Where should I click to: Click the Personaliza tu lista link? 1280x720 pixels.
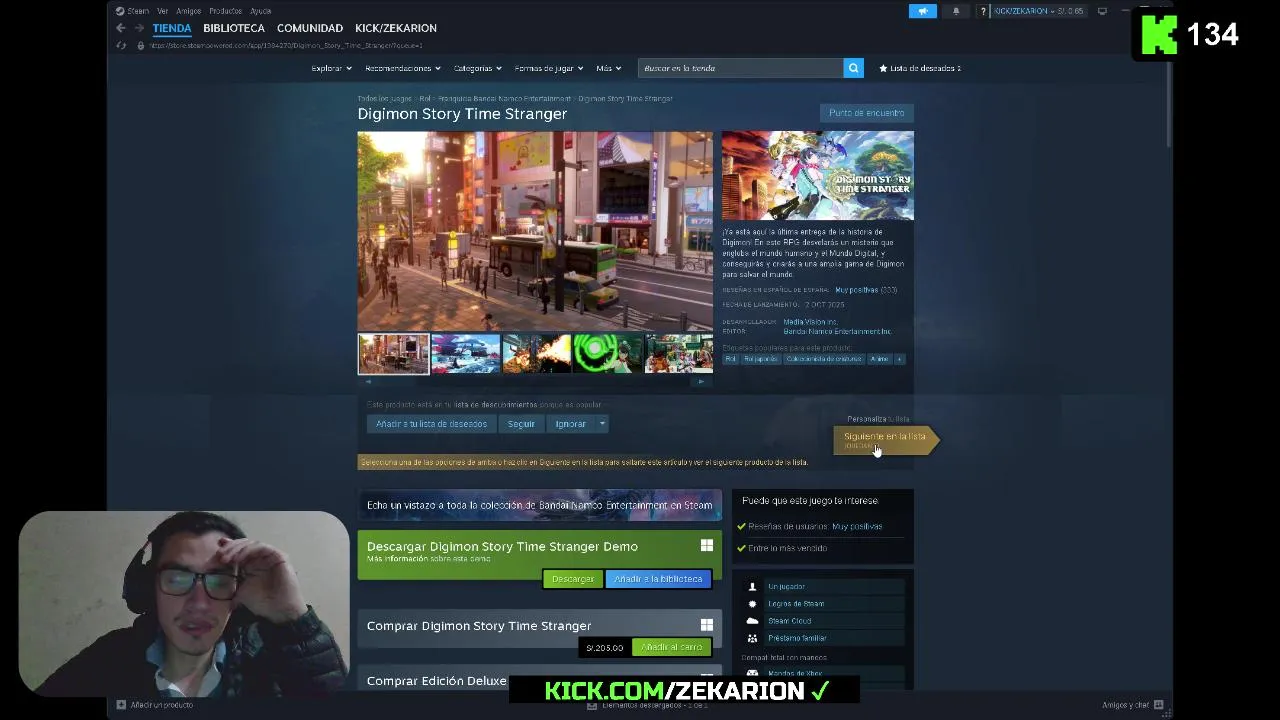pos(878,419)
